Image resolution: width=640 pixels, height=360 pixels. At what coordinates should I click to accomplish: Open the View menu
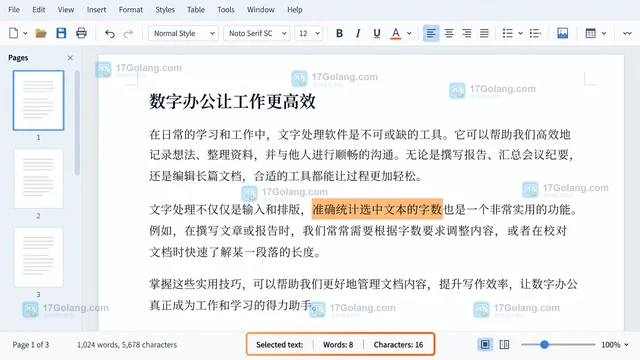click(66, 9)
